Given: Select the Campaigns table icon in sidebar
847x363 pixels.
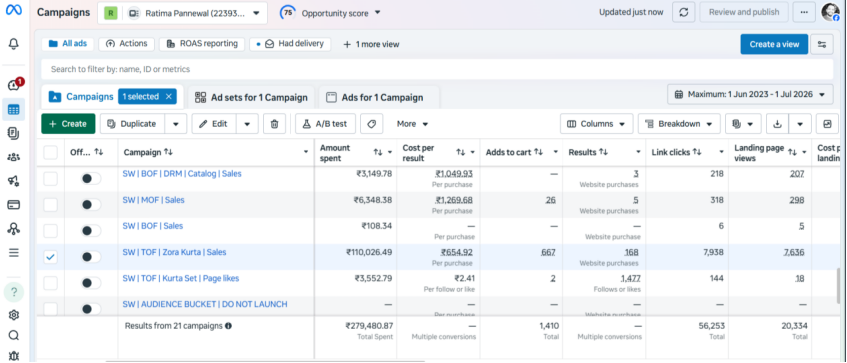Looking at the screenshot, I should pos(14,110).
